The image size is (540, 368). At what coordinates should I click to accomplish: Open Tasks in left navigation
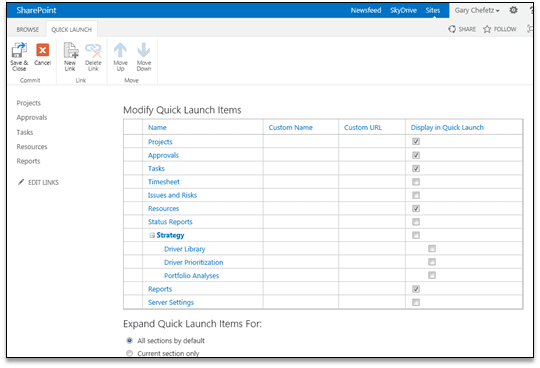click(x=25, y=132)
